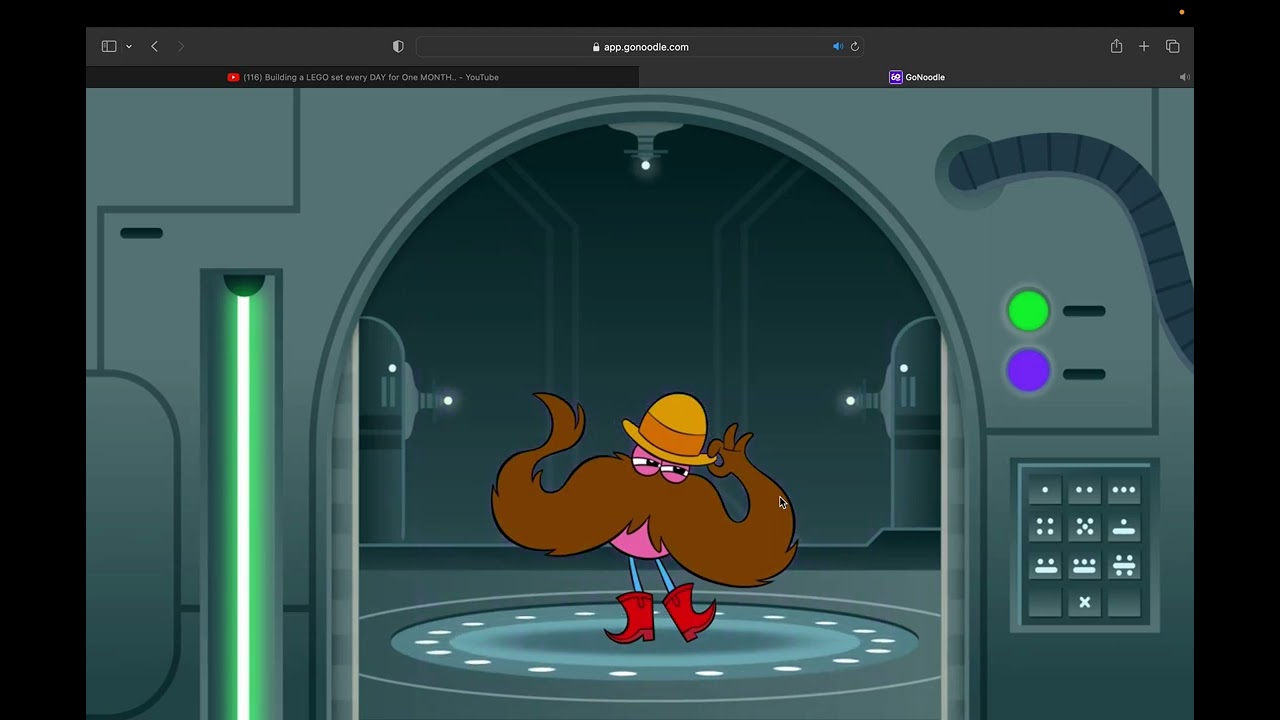Viewport: 1280px width, 720px height.
Task: Mute the GoNoodle tab speaker icon
Action: click(x=1184, y=77)
